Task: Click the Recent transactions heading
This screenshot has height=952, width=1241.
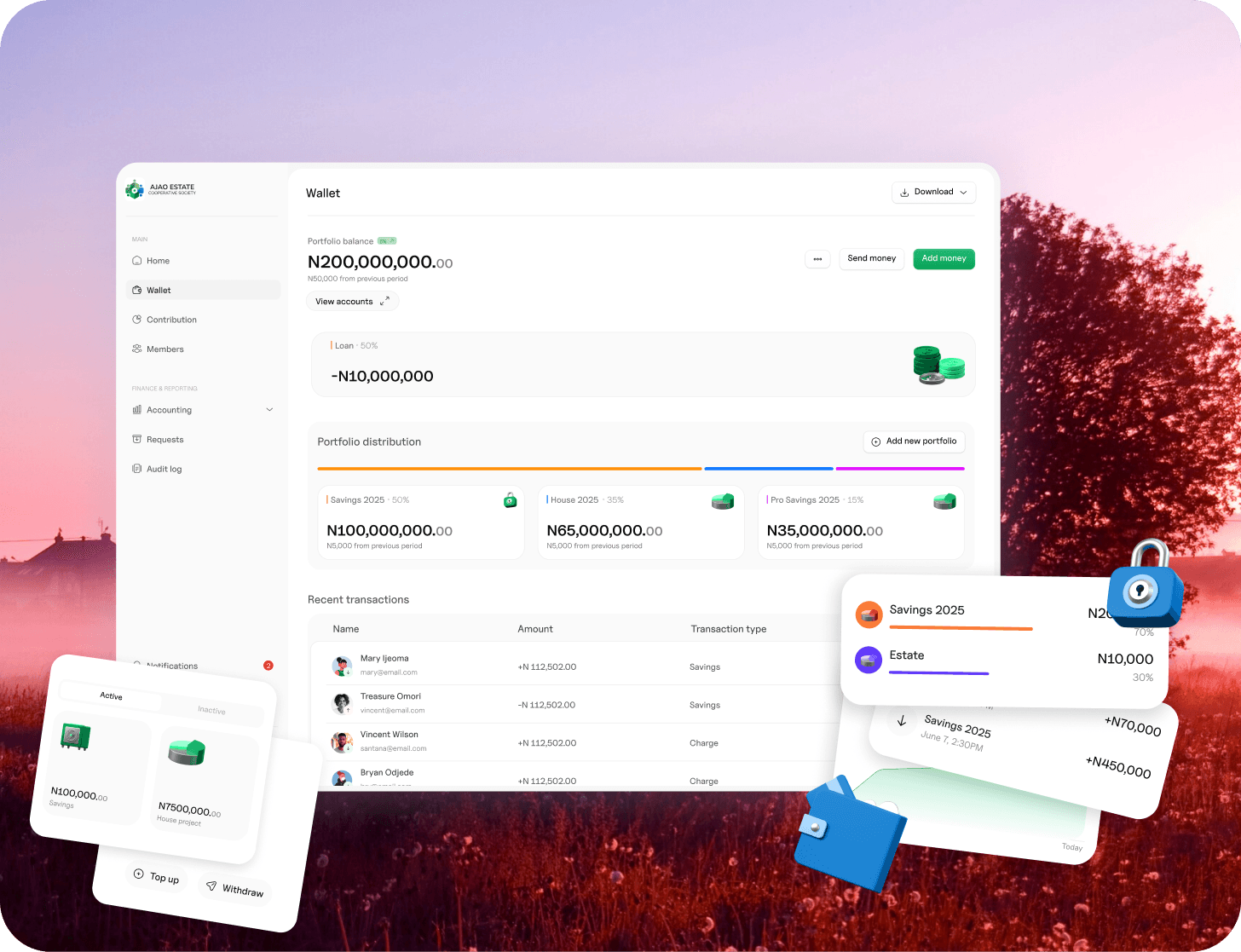Action: [358, 600]
